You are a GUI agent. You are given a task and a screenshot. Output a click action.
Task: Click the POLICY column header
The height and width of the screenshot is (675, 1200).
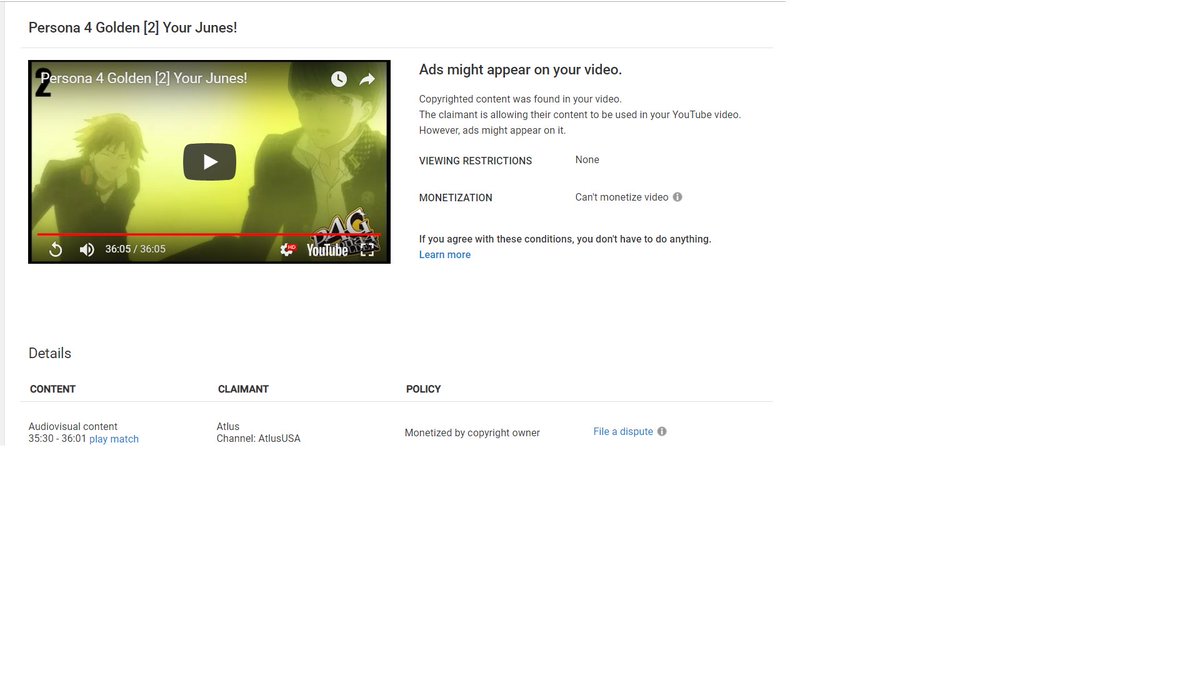pos(423,389)
